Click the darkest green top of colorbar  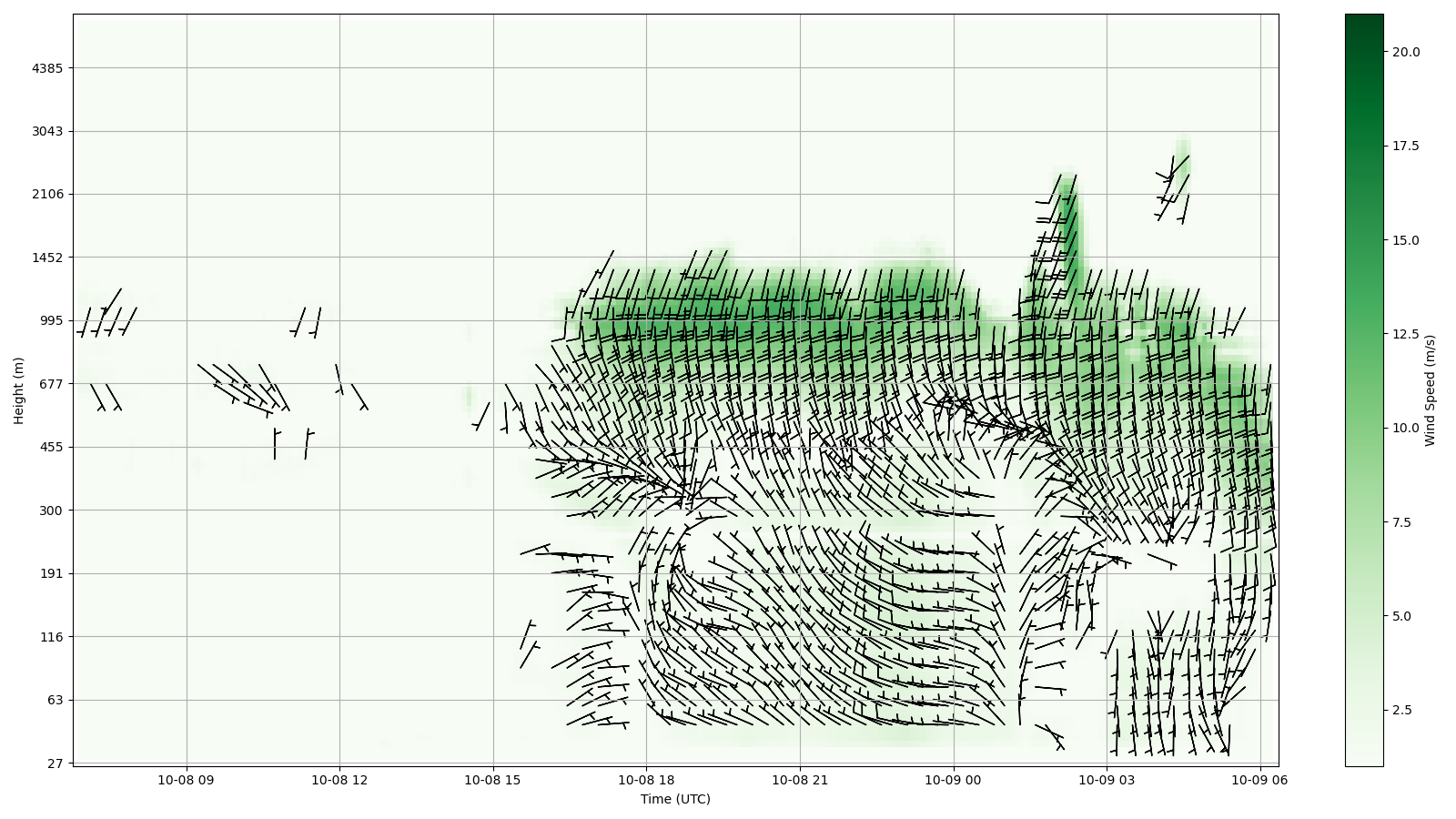pos(1363,18)
